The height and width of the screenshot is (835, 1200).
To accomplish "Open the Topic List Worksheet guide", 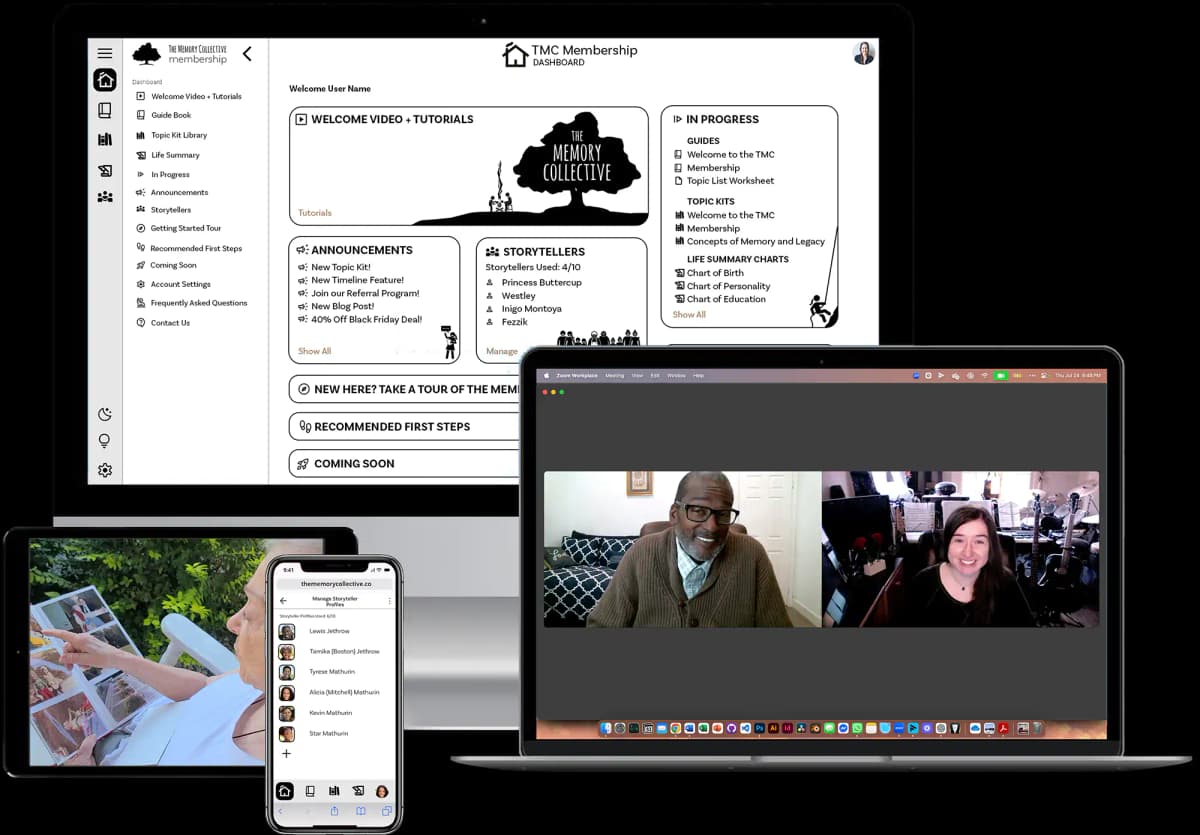I will pos(730,181).
